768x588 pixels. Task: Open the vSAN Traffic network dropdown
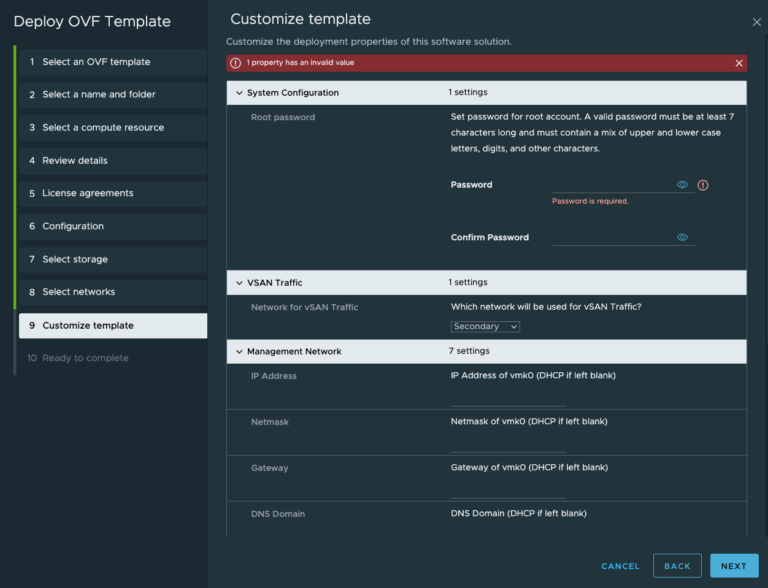485,327
